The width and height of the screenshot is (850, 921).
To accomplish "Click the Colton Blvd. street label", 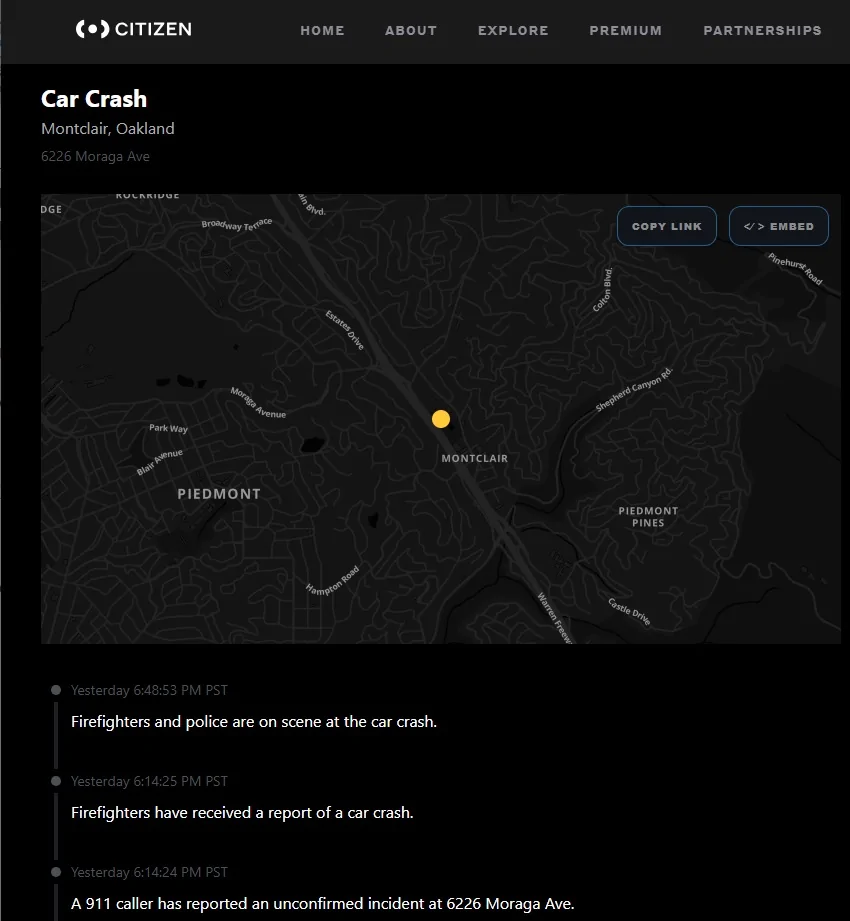I will tap(603, 290).
